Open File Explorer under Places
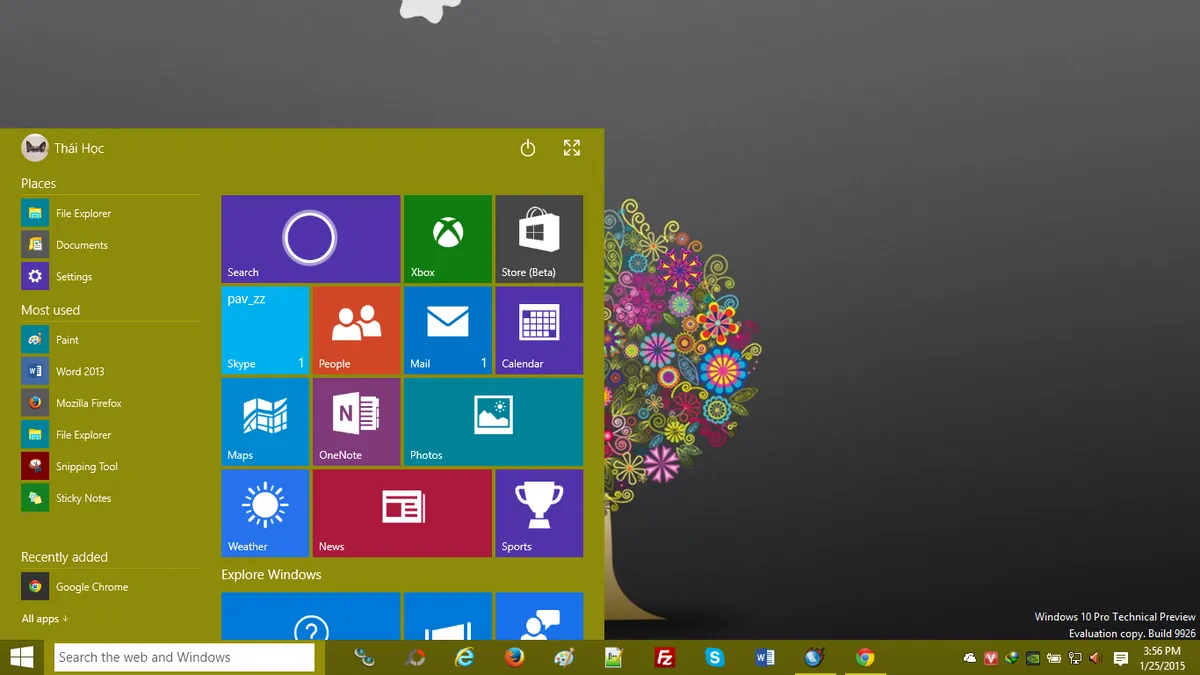 coord(110,213)
